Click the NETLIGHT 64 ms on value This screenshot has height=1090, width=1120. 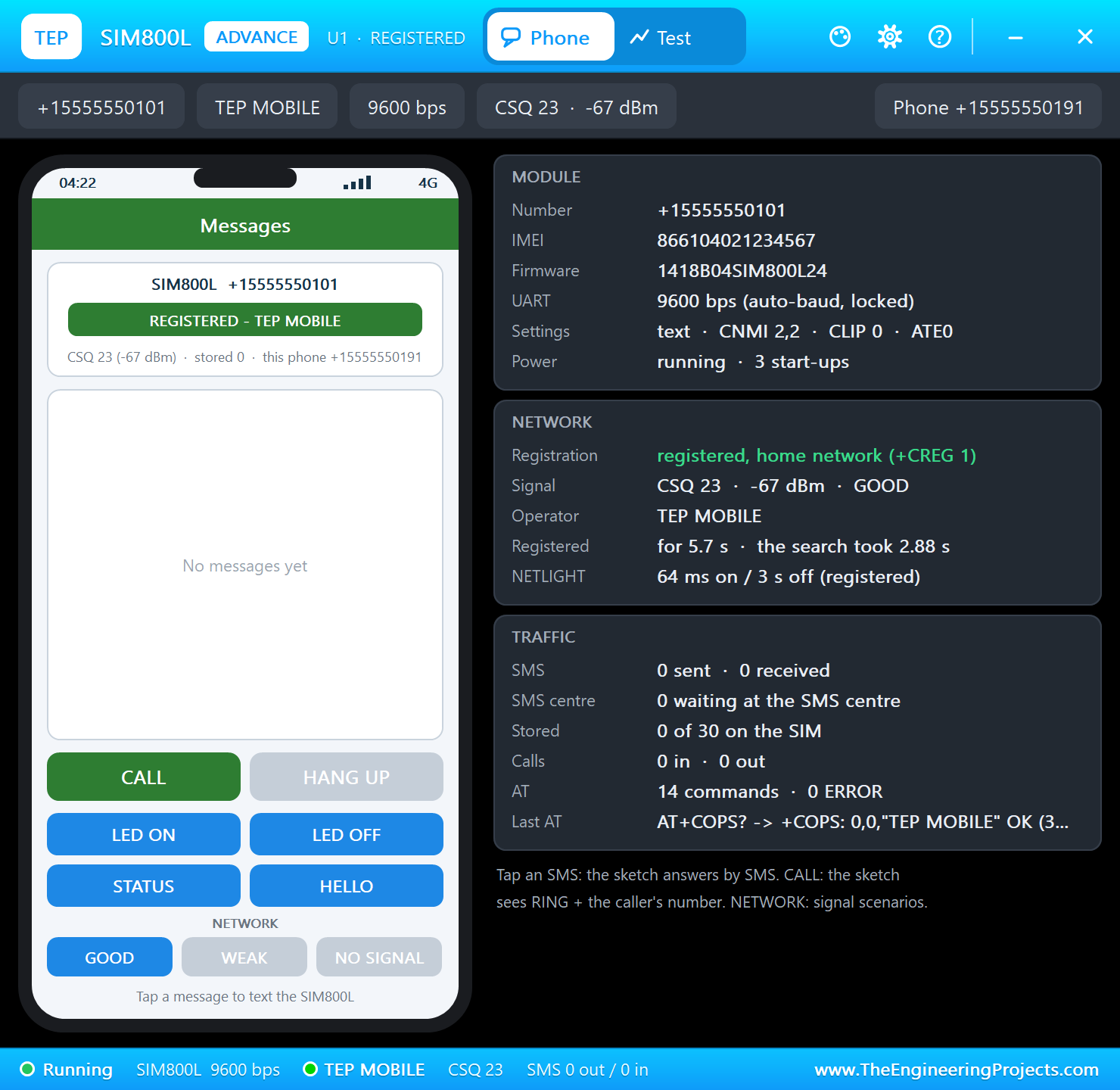(789, 576)
